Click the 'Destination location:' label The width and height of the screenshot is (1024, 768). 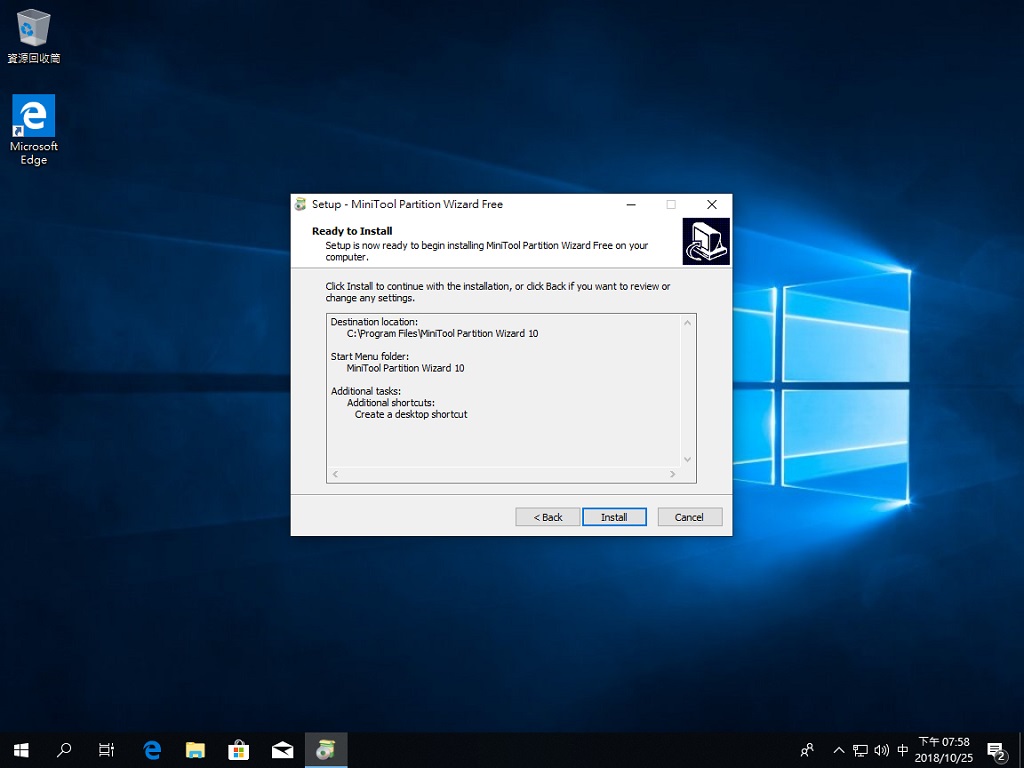[x=374, y=322]
